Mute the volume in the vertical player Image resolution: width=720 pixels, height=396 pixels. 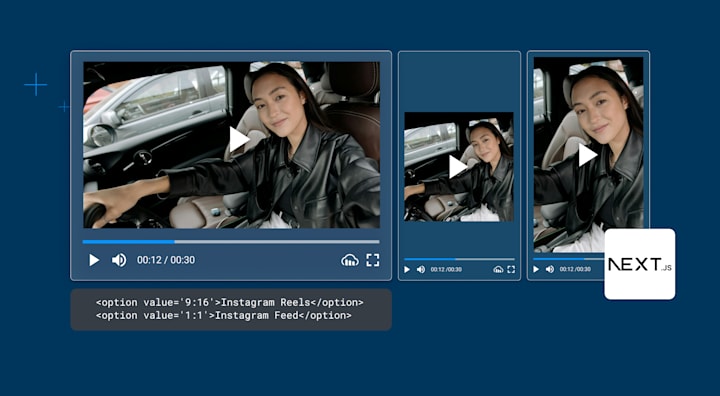pos(550,269)
